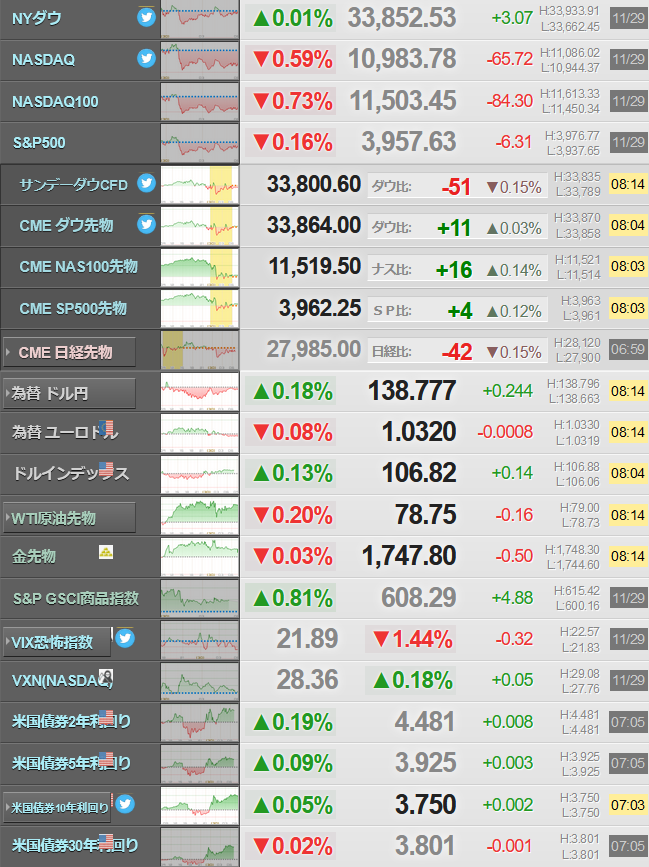Select the S&P500 row label
This screenshot has width=649, height=867.
click(39, 143)
